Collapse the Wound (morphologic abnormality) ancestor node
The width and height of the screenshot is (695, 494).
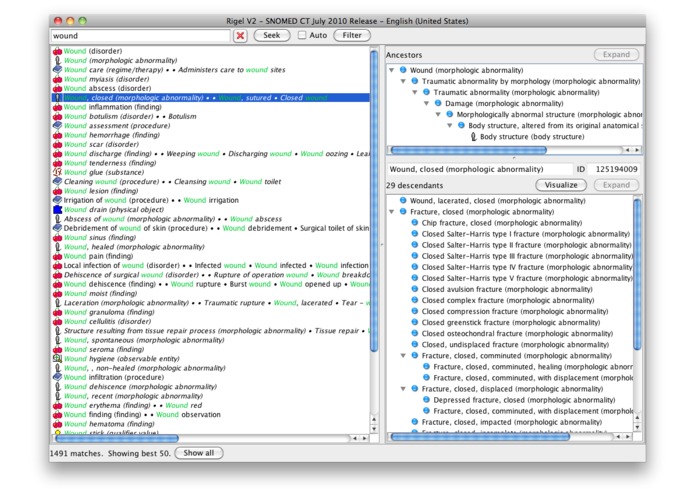[391, 70]
